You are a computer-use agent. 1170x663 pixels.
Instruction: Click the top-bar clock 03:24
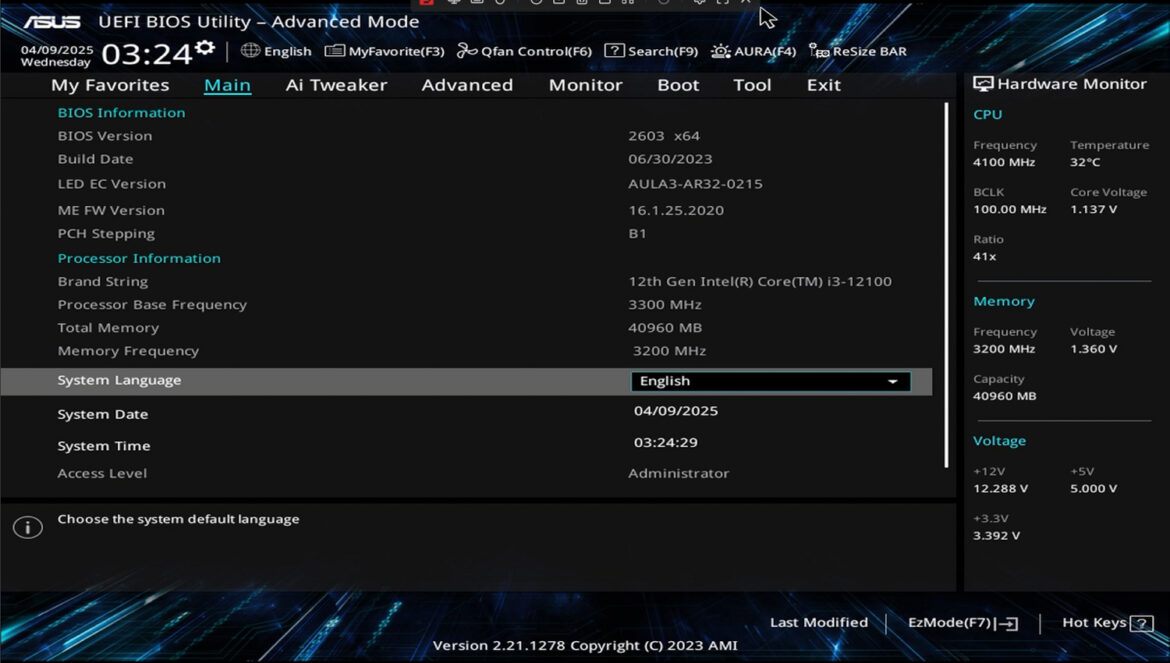[147, 54]
